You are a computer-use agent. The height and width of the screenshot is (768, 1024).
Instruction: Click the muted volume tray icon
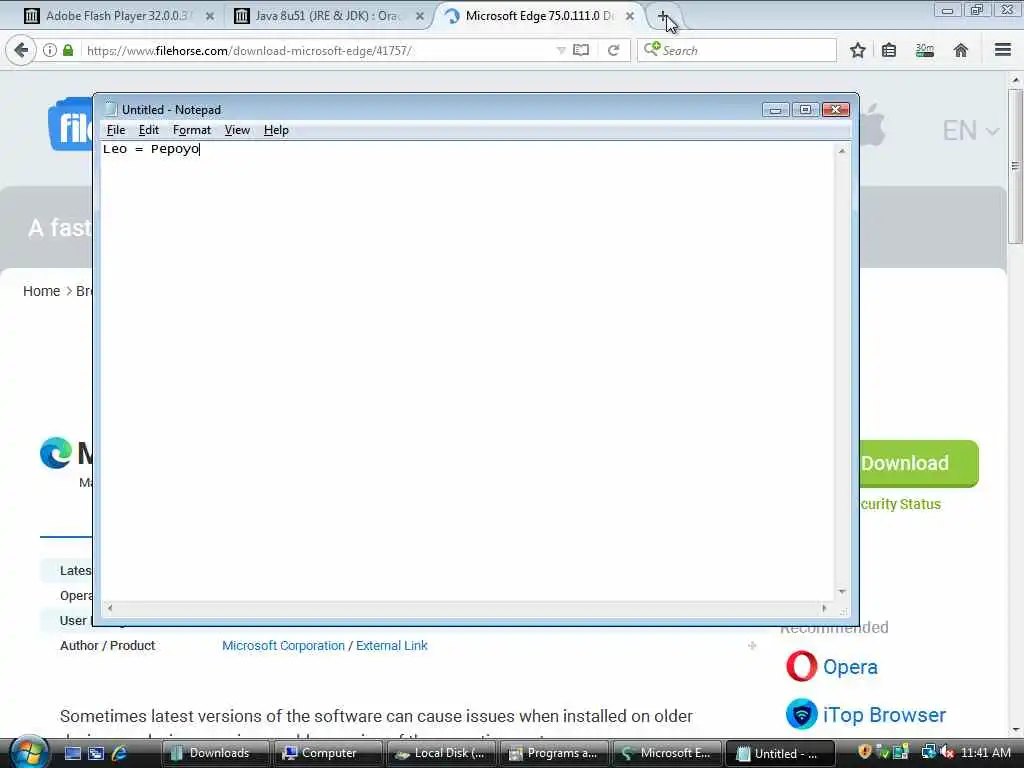[946, 753]
